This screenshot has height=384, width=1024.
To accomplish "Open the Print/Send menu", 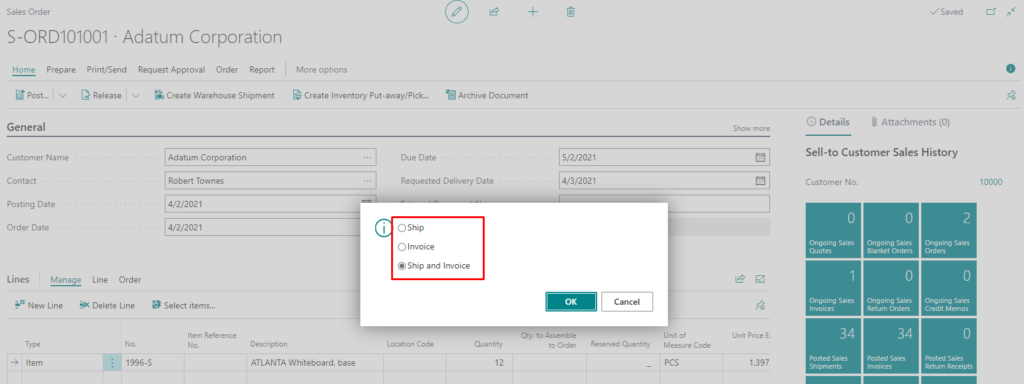I will click(x=106, y=69).
